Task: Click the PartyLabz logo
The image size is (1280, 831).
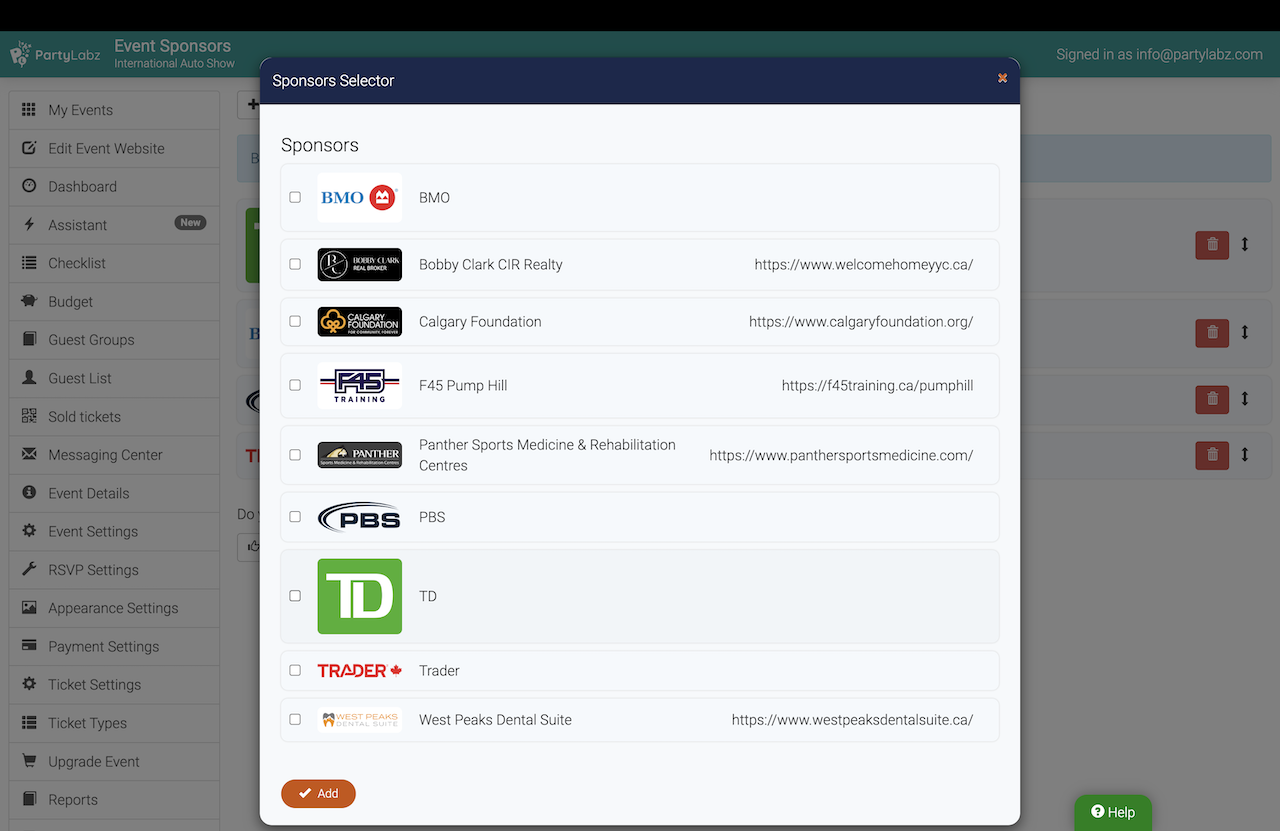Action: point(55,54)
